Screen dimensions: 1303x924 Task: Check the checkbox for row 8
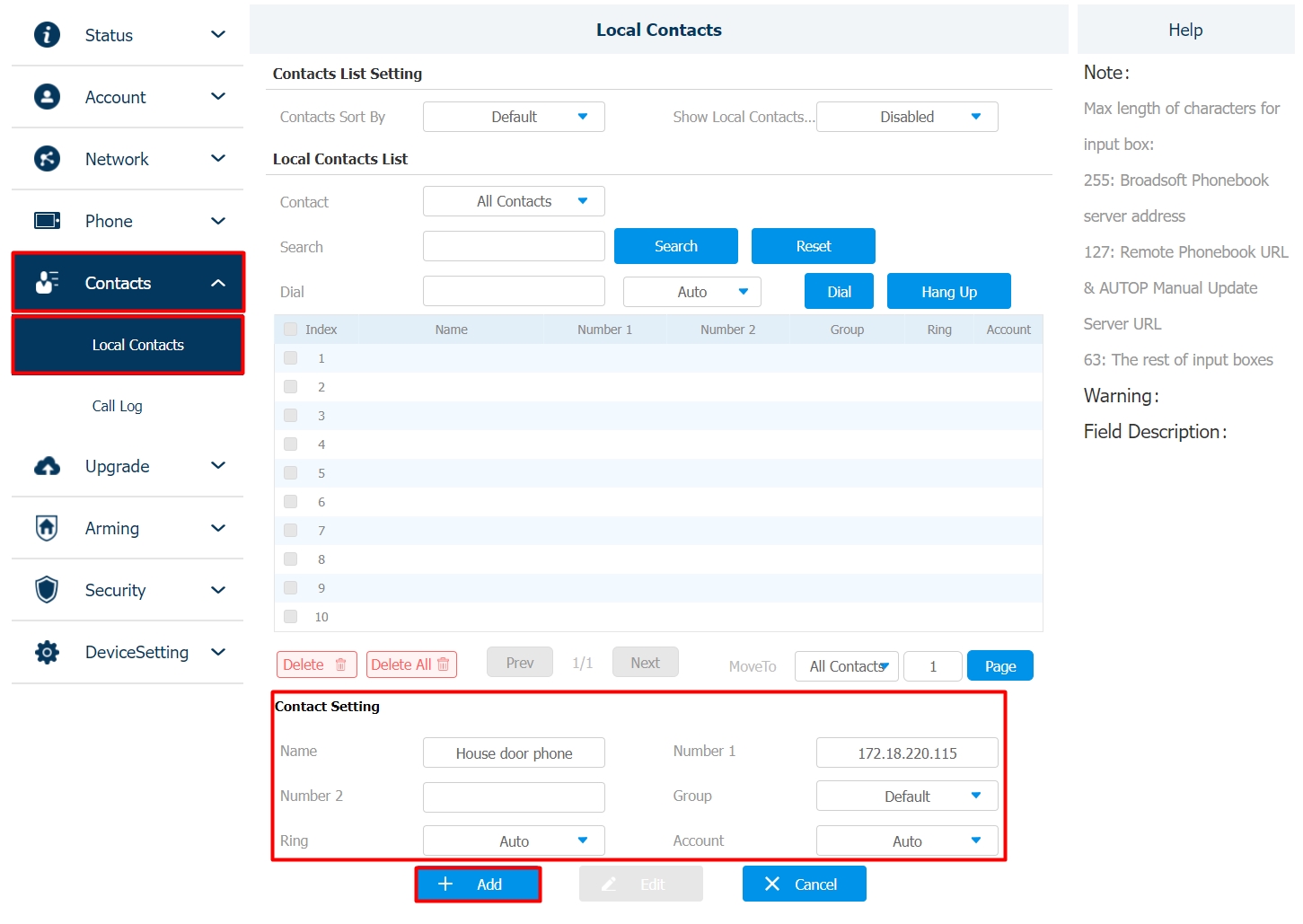(x=290, y=559)
